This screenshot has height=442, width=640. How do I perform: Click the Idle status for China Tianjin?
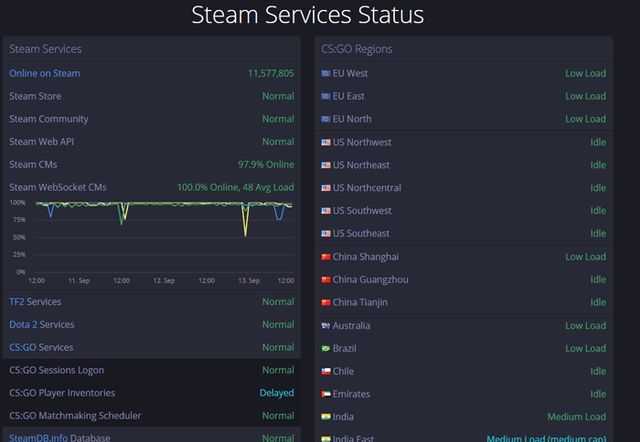(598, 303)
